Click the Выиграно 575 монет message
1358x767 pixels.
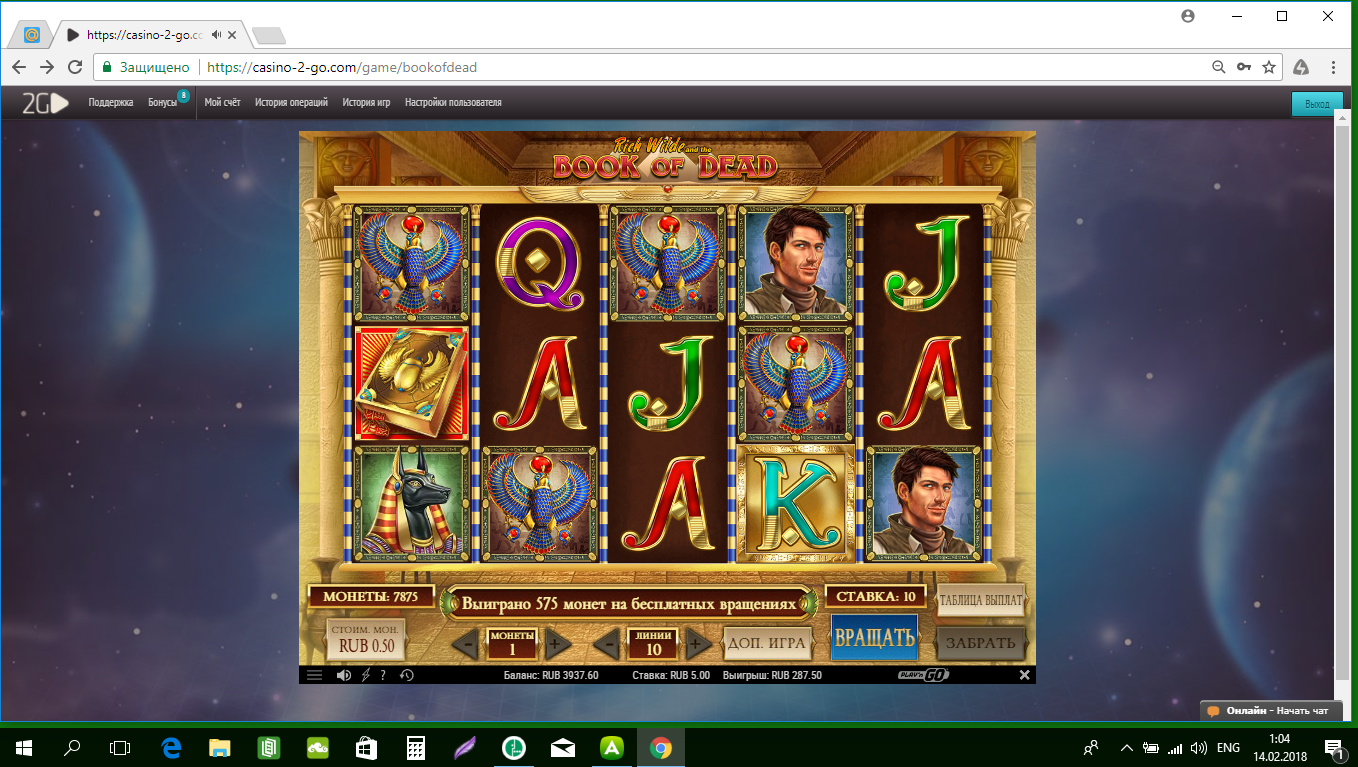(x=629, y=604)
